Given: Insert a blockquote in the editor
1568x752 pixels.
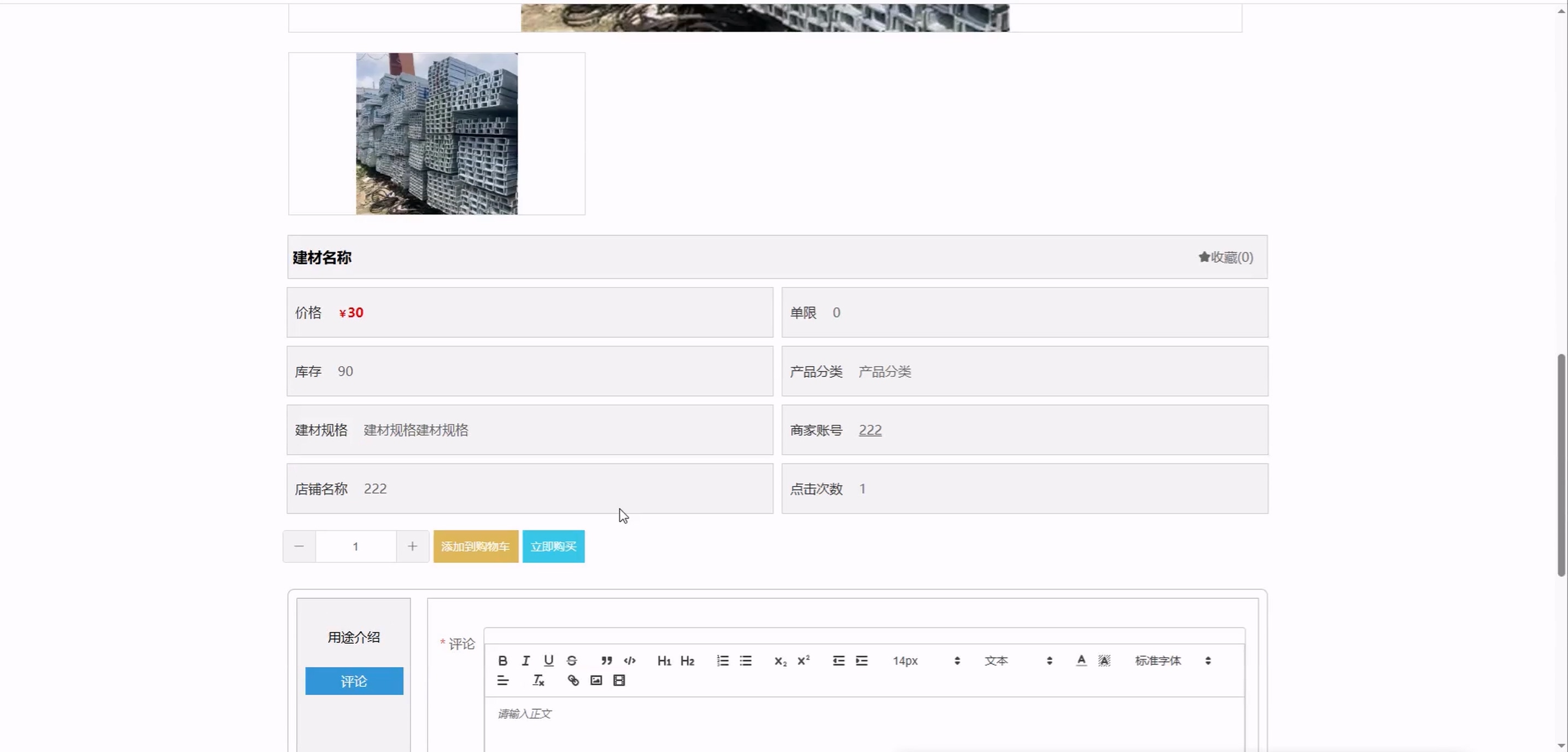Looking at the screenshot, I should [x=606, y=661].
